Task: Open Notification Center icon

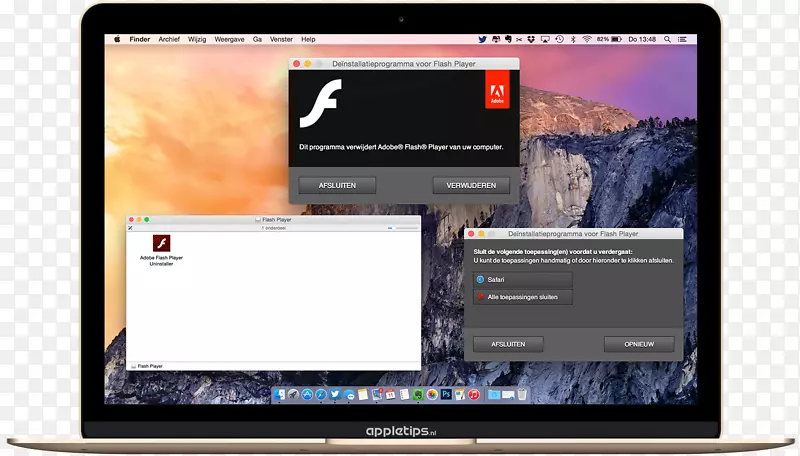Action: (682, 39)
